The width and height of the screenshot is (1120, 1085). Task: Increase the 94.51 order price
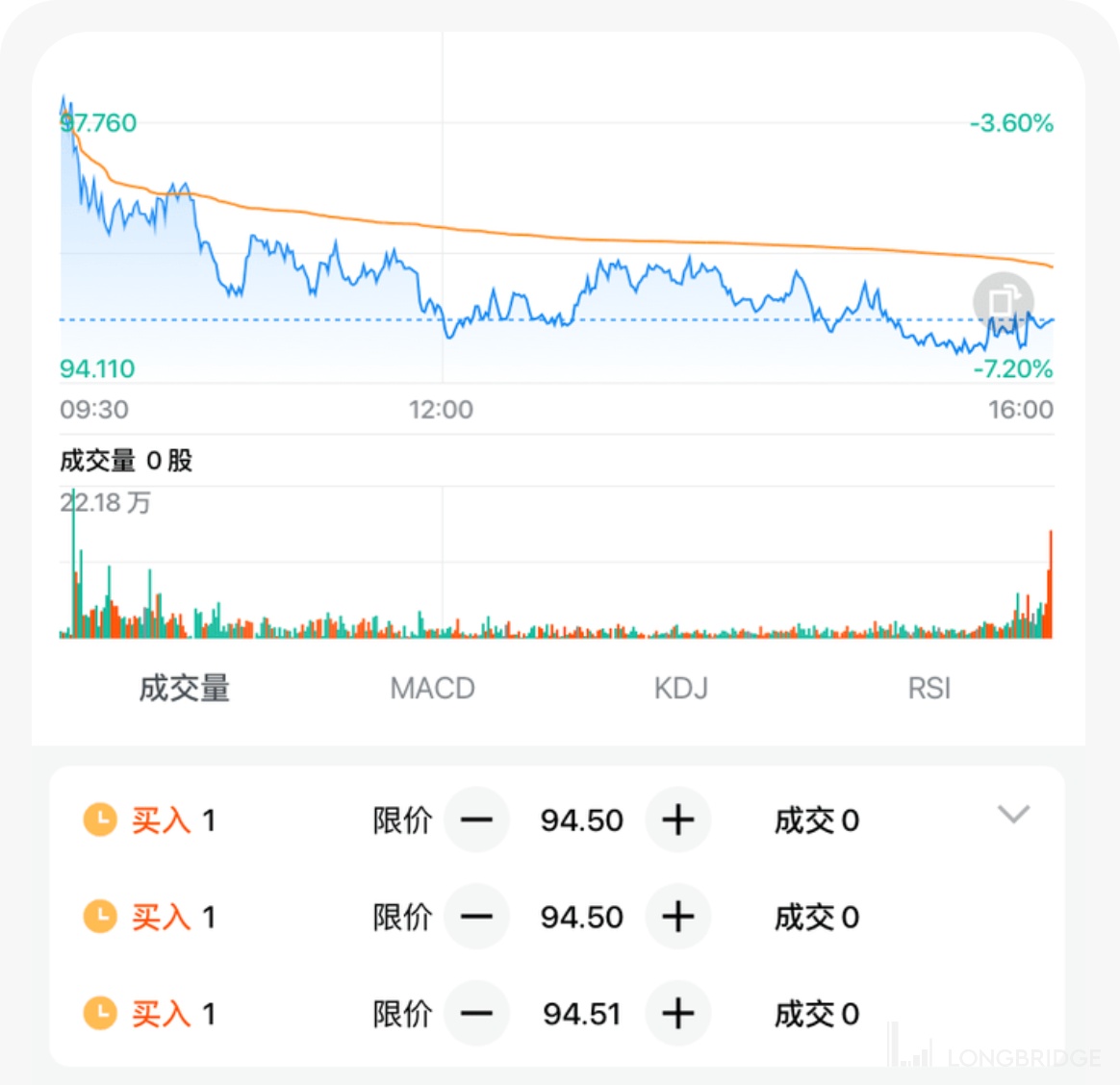tap(677, 1014)
